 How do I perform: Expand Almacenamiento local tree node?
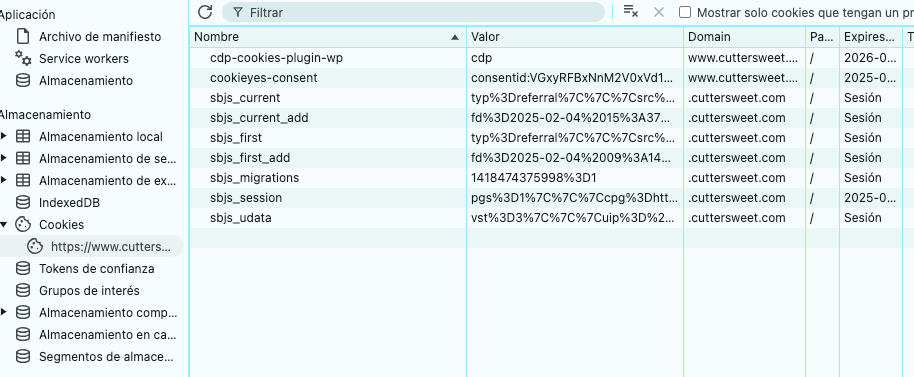4,136
